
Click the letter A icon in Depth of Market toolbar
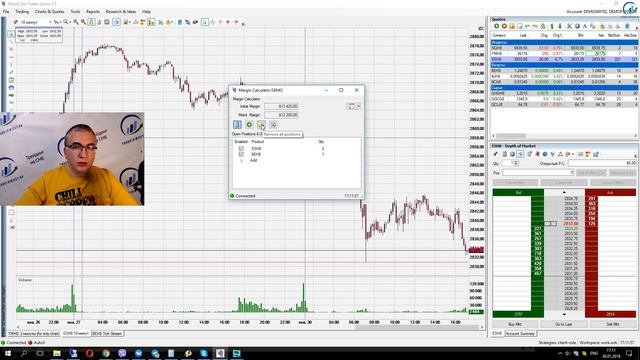(x=560, y=154)
